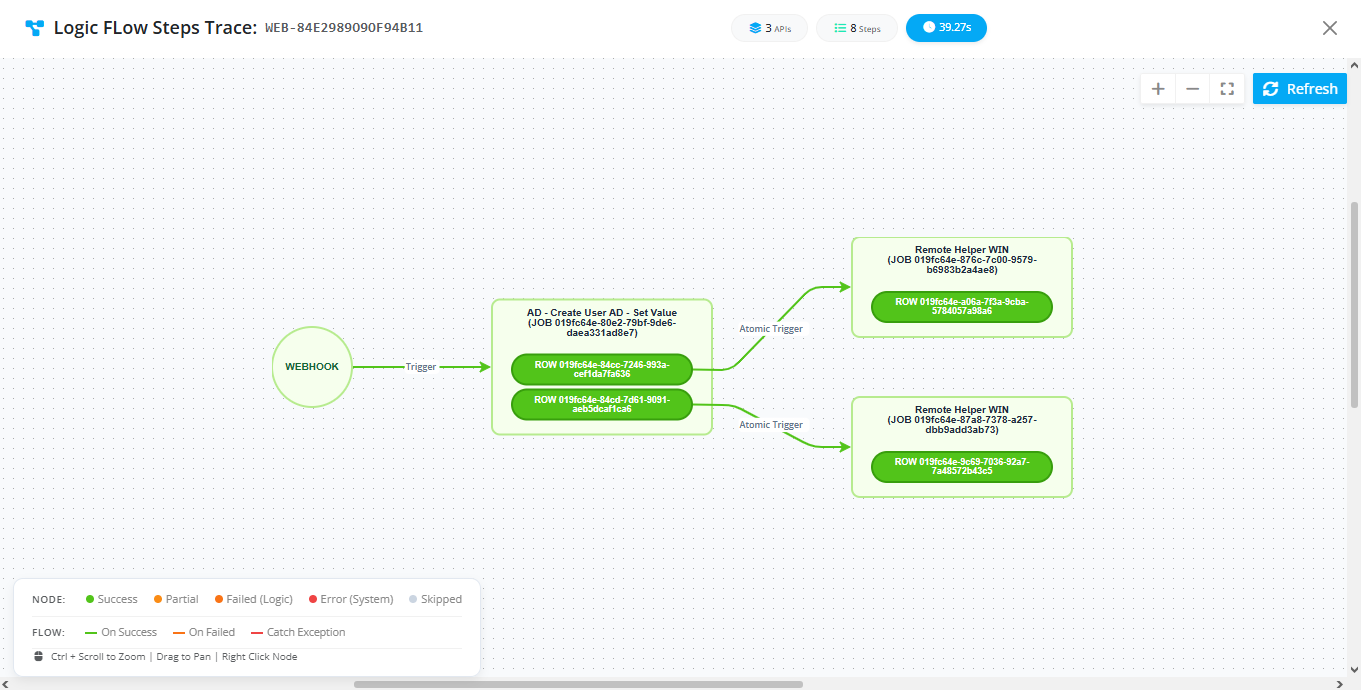Click the Error (System) legend entry
1361x690 pixels.
(x=351, y=599)
